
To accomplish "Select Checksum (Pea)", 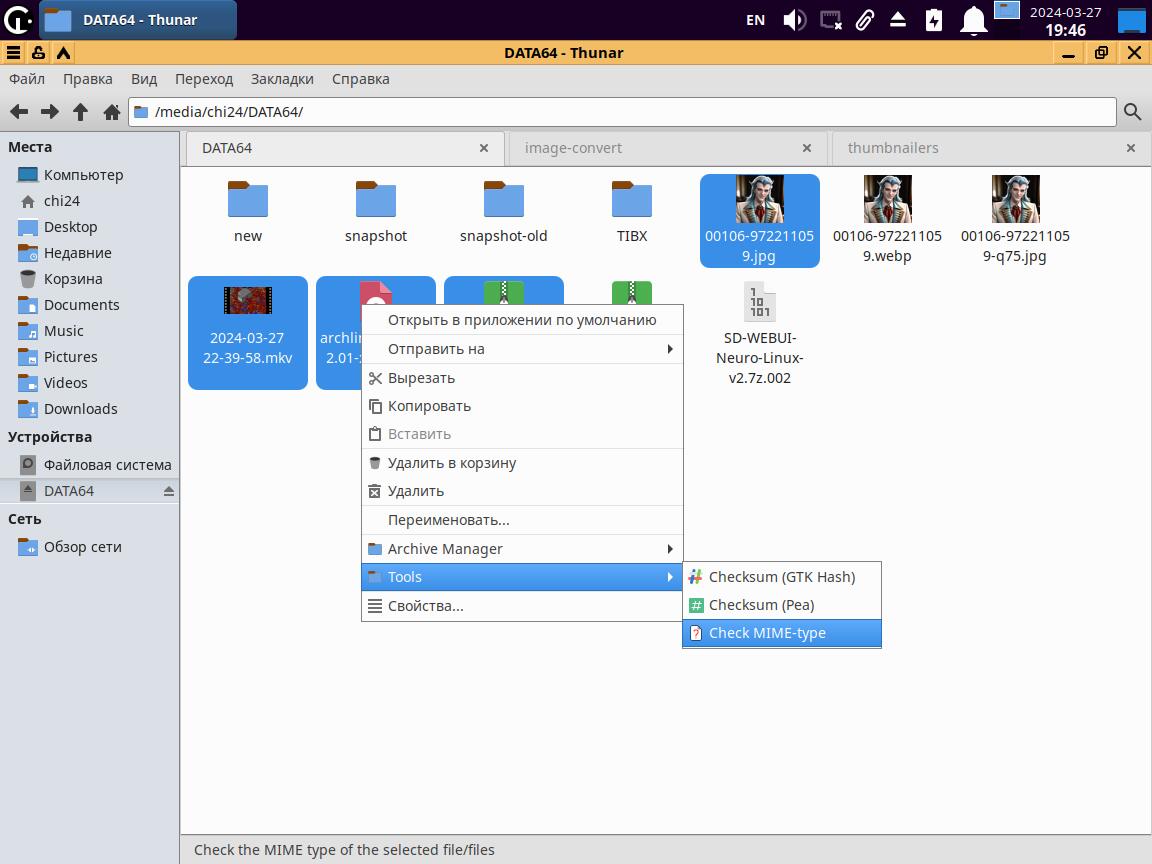I will click(x=782, y=605).
